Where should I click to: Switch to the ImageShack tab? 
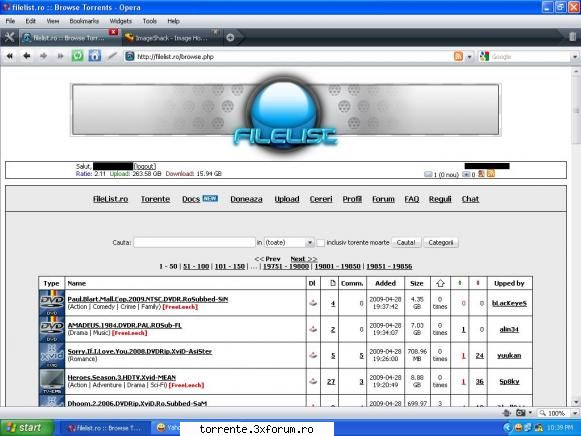[x=171, y=38]
